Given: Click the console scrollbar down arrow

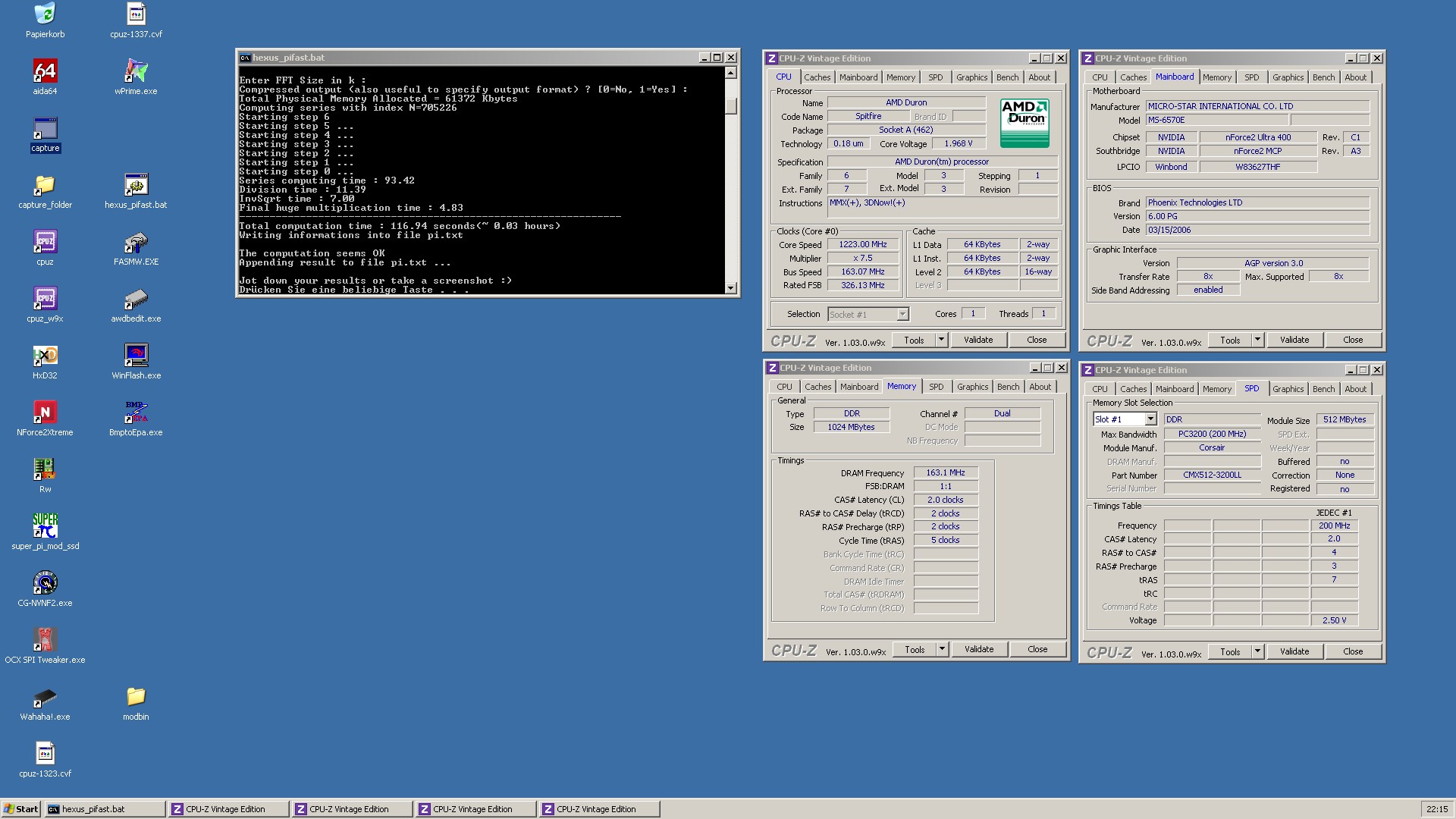Looking at the screenshot, I should click(x=730, y=288).
